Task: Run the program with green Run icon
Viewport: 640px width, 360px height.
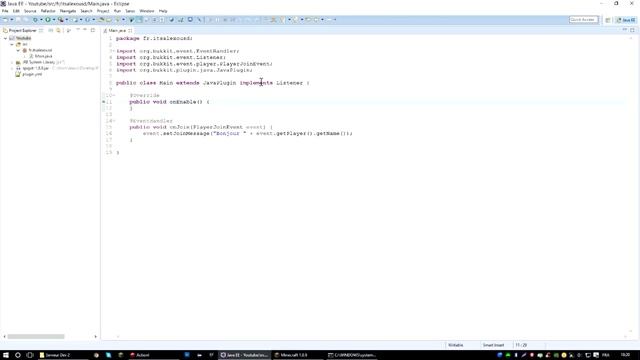Action: click(48, 20)
